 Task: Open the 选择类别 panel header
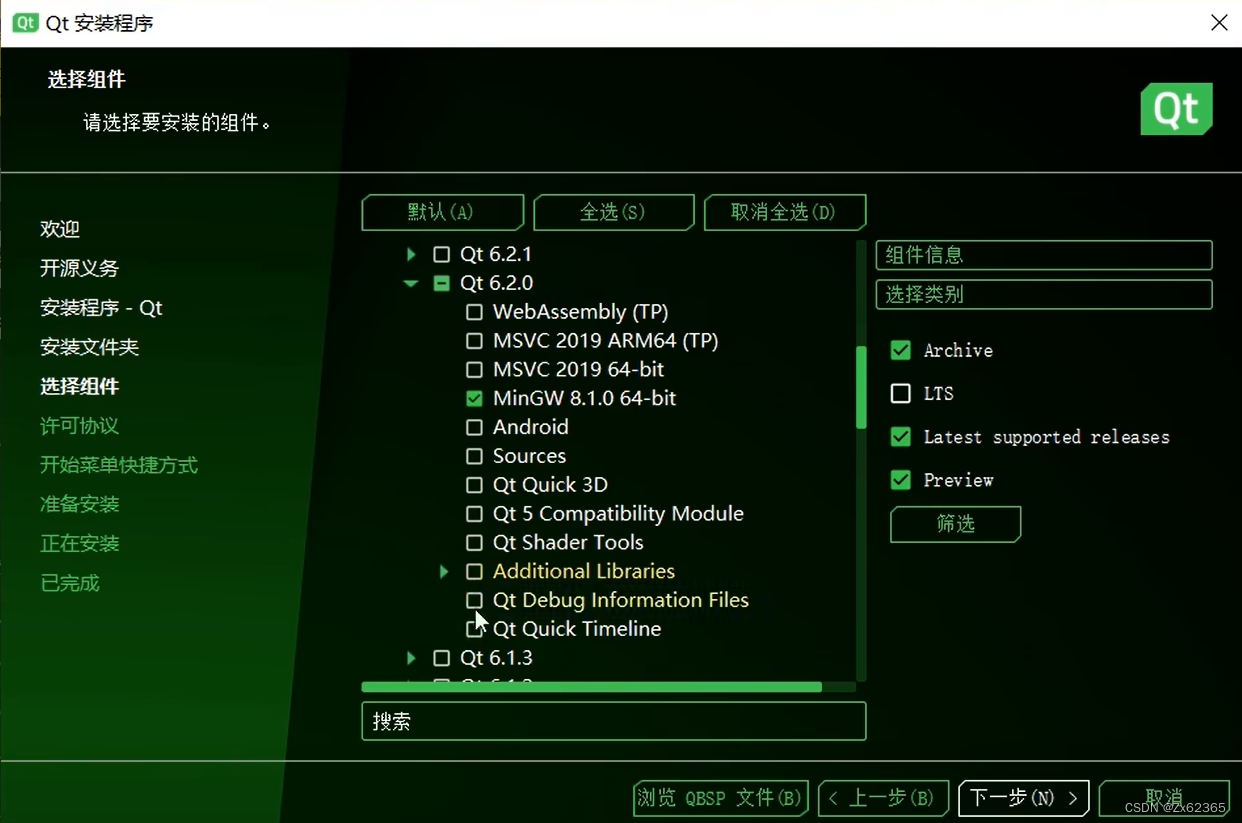(1044, 295)
